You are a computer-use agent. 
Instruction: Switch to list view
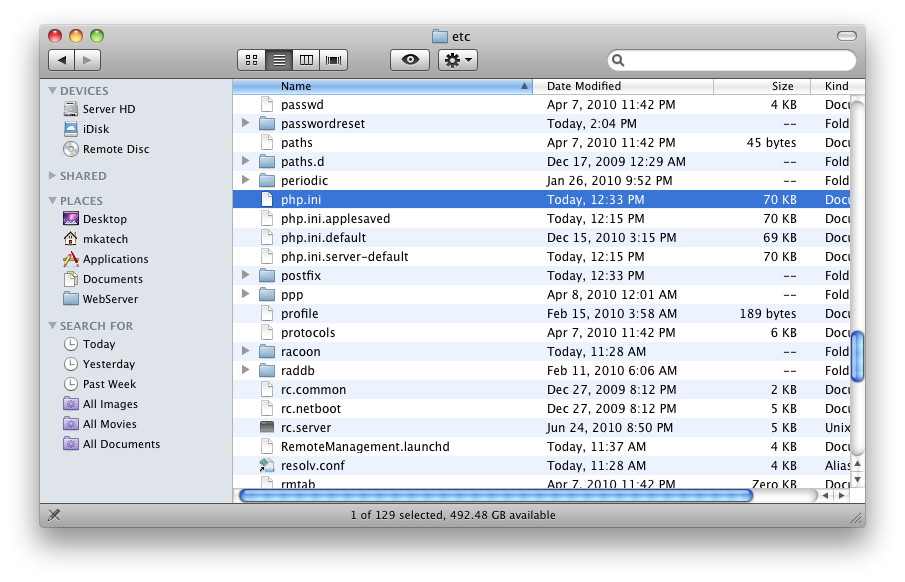pyautogui.click(x=279, y=60)
